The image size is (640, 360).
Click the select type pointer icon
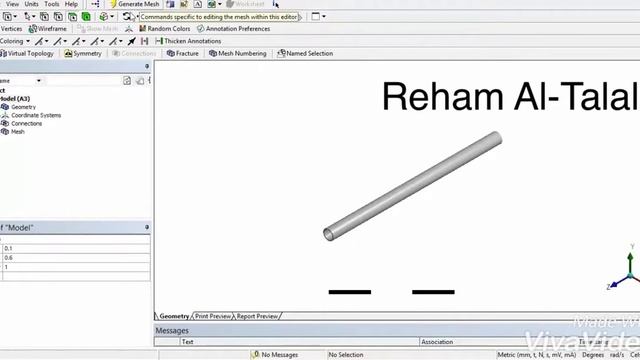[27, 17]
